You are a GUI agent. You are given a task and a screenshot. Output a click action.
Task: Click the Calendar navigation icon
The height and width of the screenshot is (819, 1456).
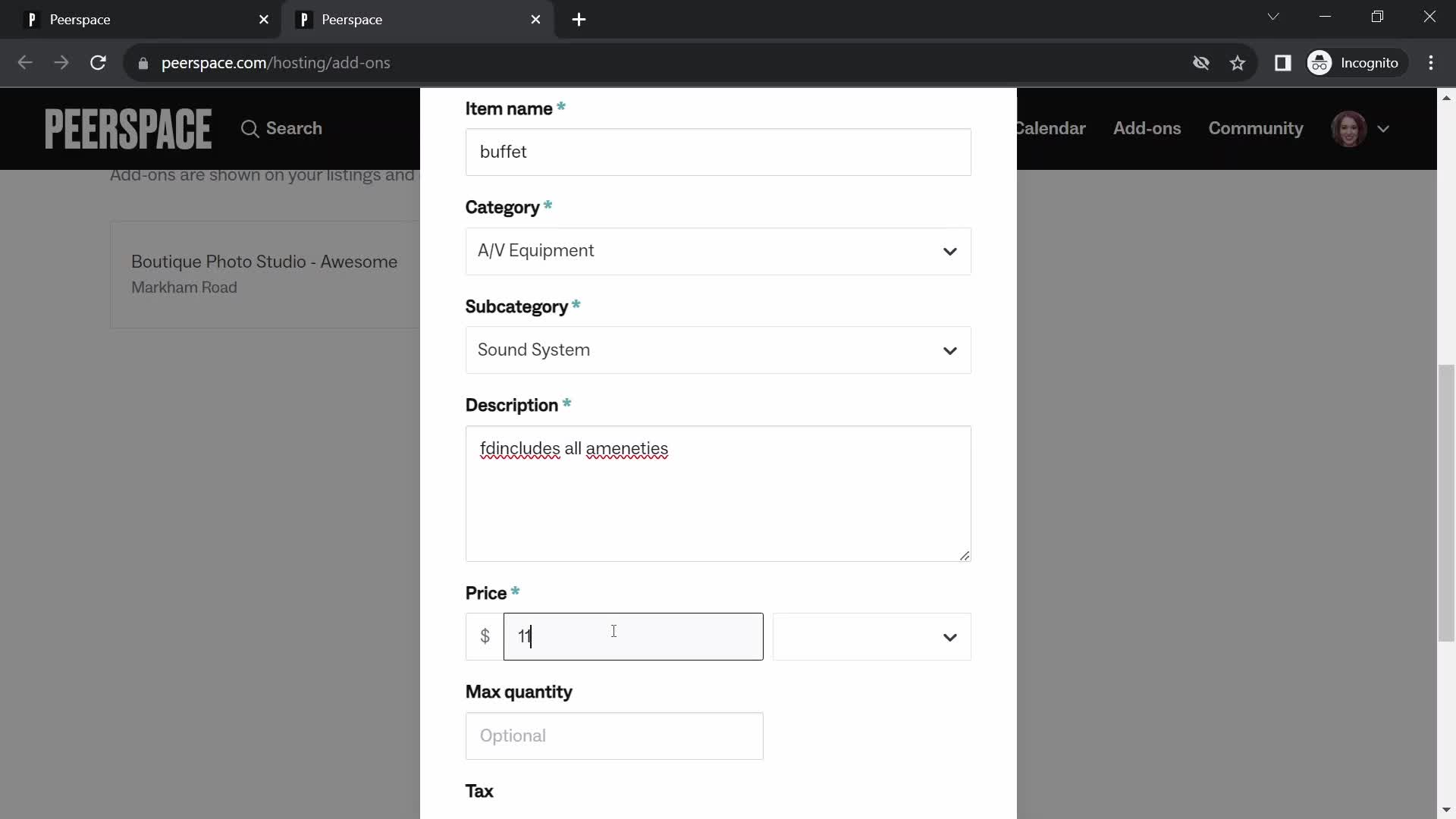tap(1049, 128)
